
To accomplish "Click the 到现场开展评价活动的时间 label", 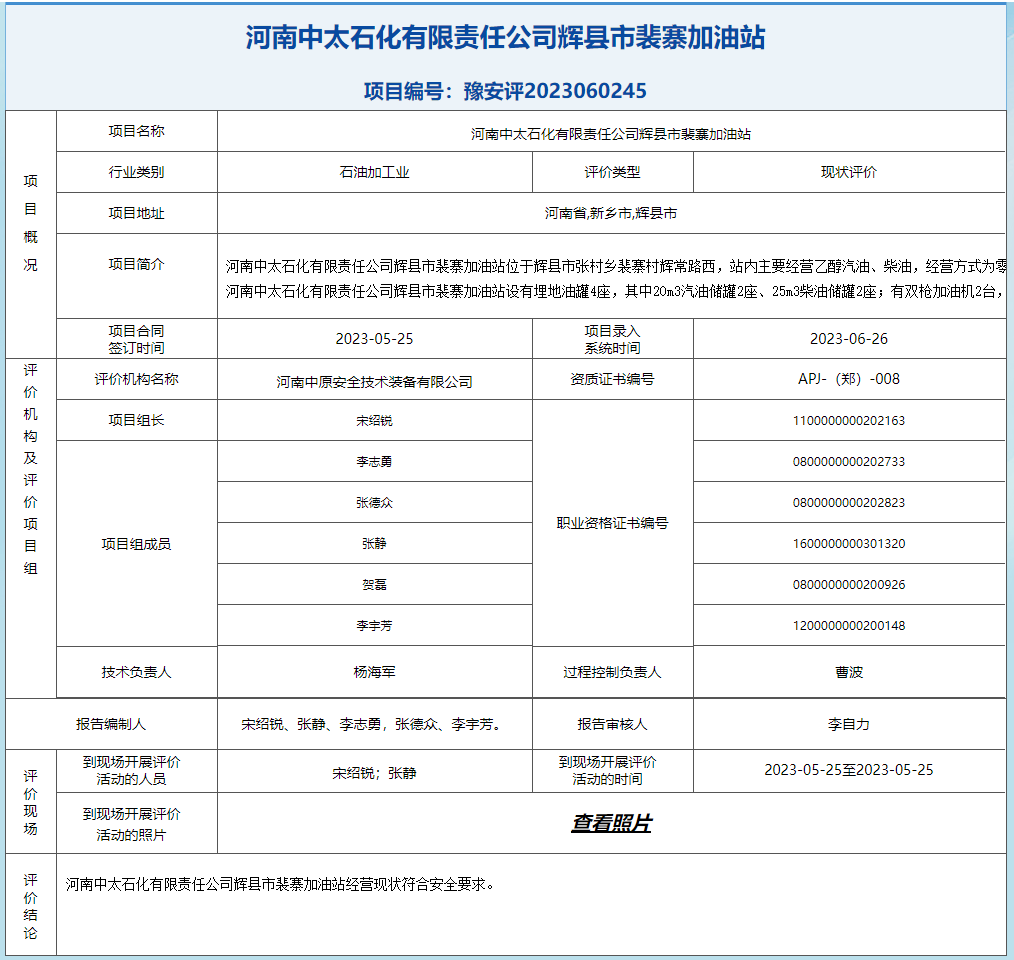I will [x=607, y=770].
